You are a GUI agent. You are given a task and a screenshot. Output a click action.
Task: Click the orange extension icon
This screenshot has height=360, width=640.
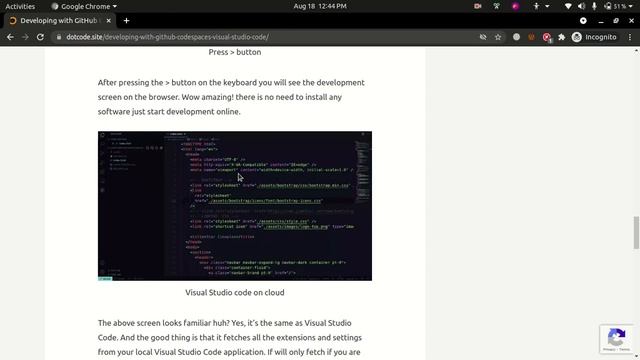(531, 37)
